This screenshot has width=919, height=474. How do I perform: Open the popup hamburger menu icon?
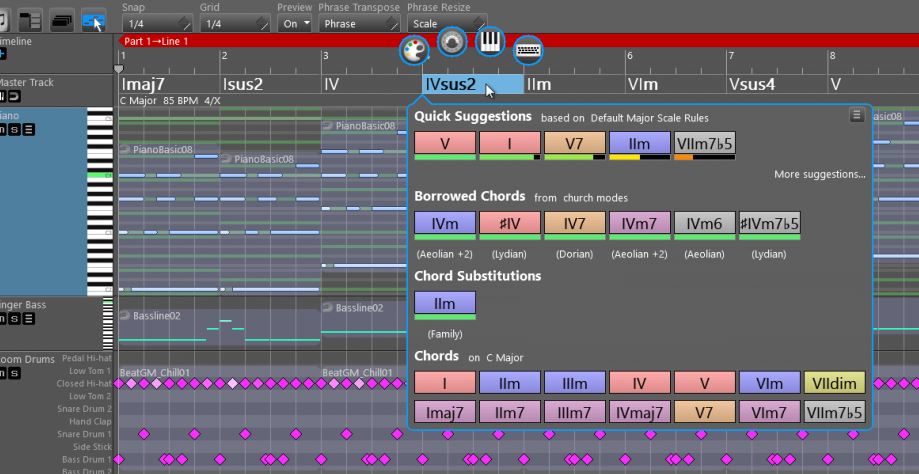tap(857, 115)
